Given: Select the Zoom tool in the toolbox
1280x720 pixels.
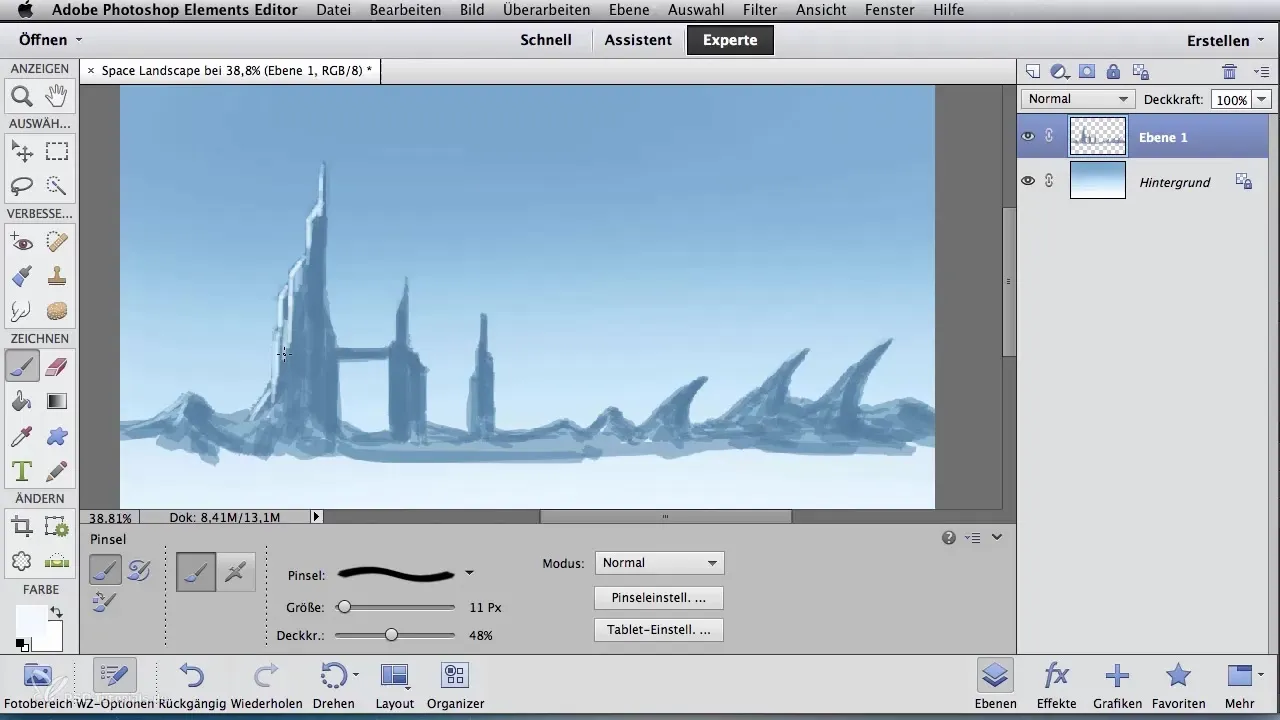Looking at the screenshot, I should 22,97.
